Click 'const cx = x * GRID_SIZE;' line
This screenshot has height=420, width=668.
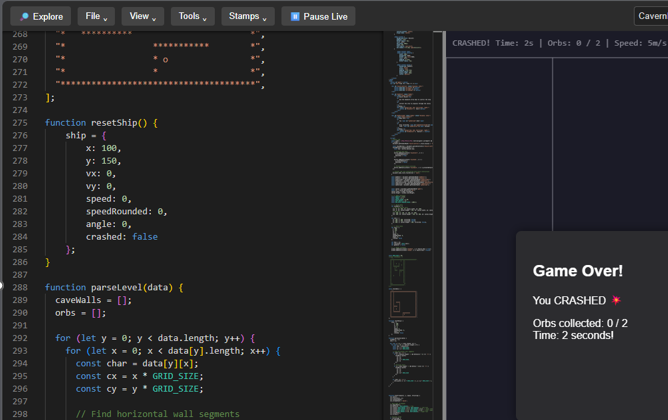(x=139, y=377)
